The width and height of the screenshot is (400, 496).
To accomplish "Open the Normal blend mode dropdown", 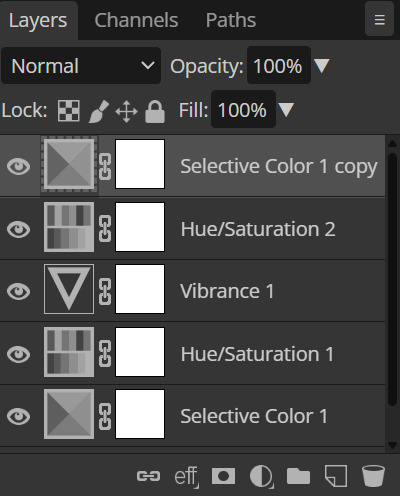I will click(x=81, y=66).
